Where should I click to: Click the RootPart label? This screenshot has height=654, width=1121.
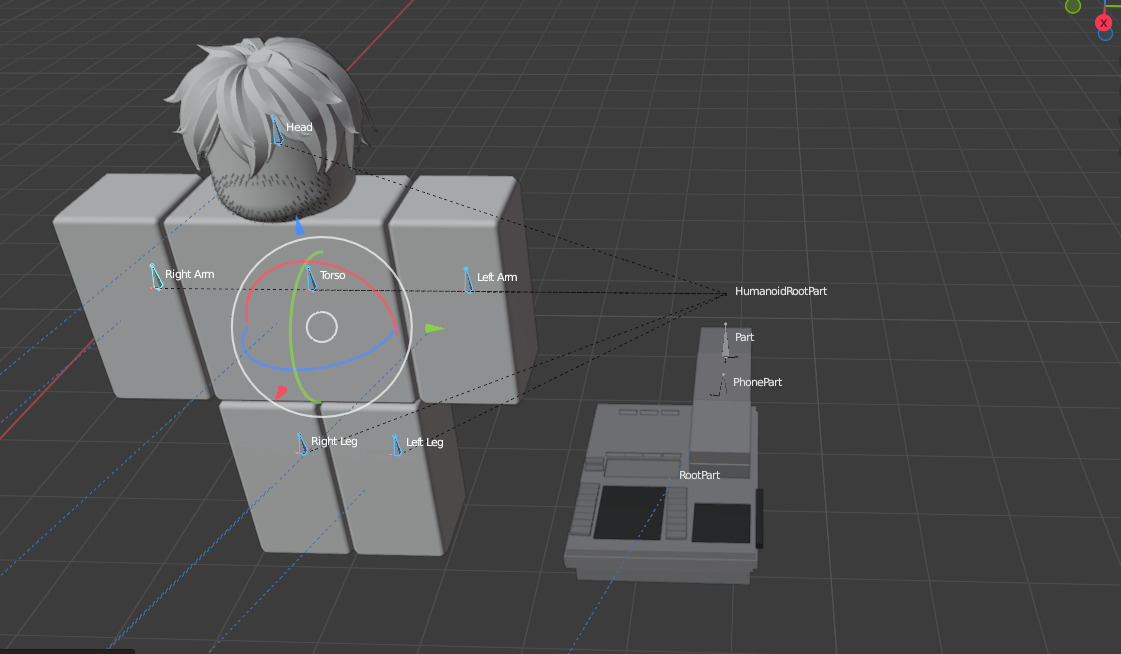tap(699, 475)
